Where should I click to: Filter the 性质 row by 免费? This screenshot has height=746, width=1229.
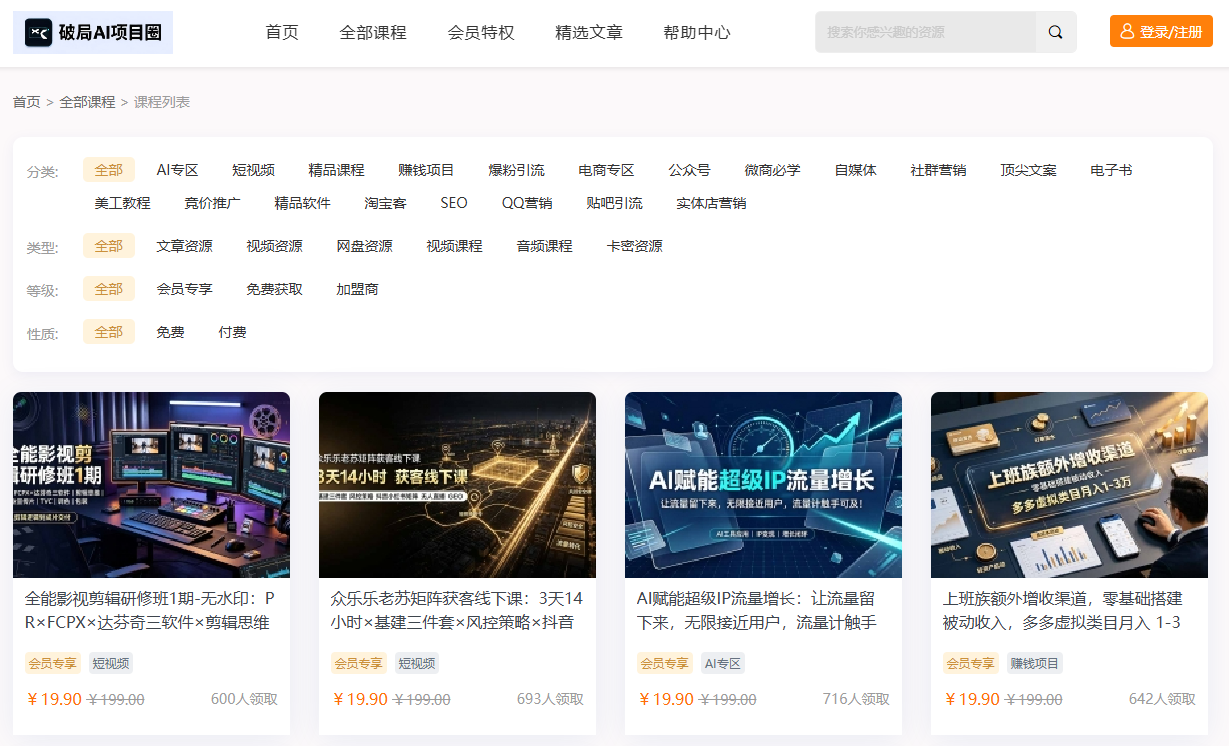pos(170,332)
